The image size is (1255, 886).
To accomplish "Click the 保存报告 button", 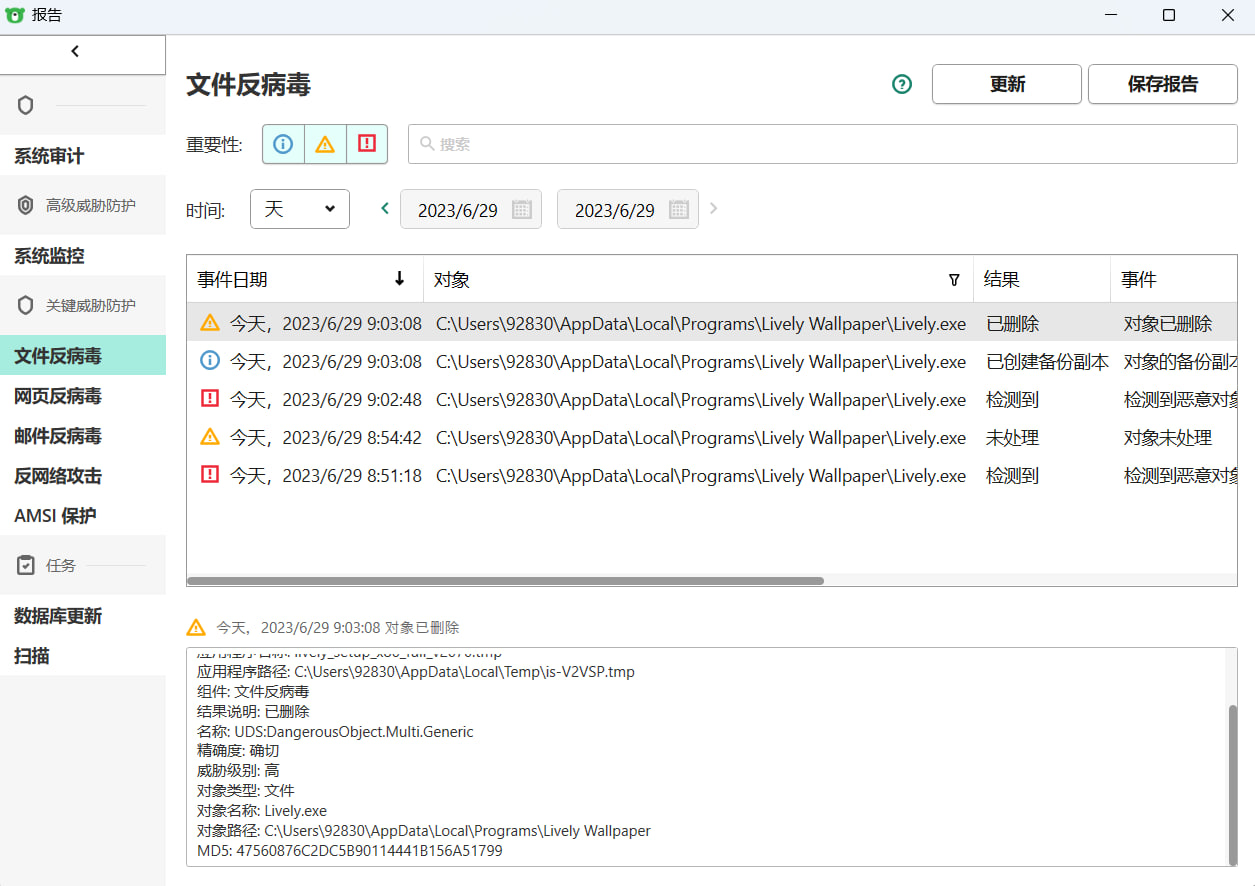I will point(1162,84).
